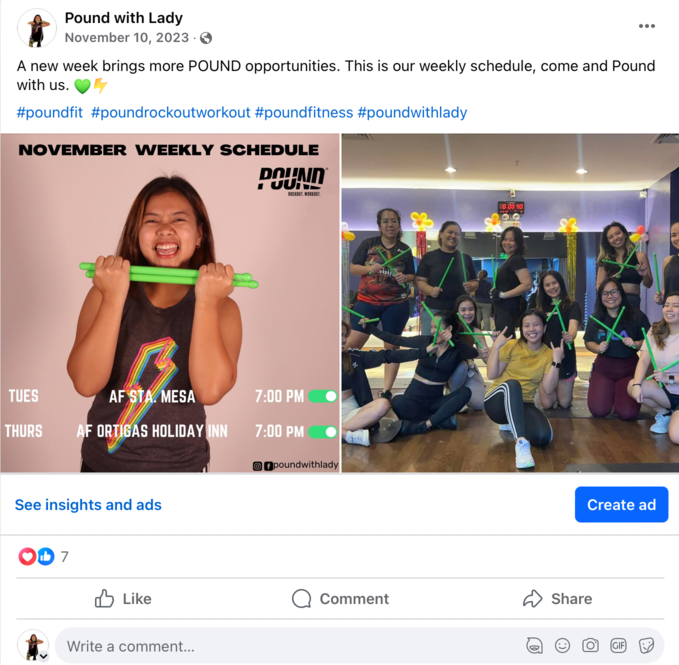679x665 pixels.
Task: Click the Create ad button
Action: pyautogui.click(x=621, y=504)
